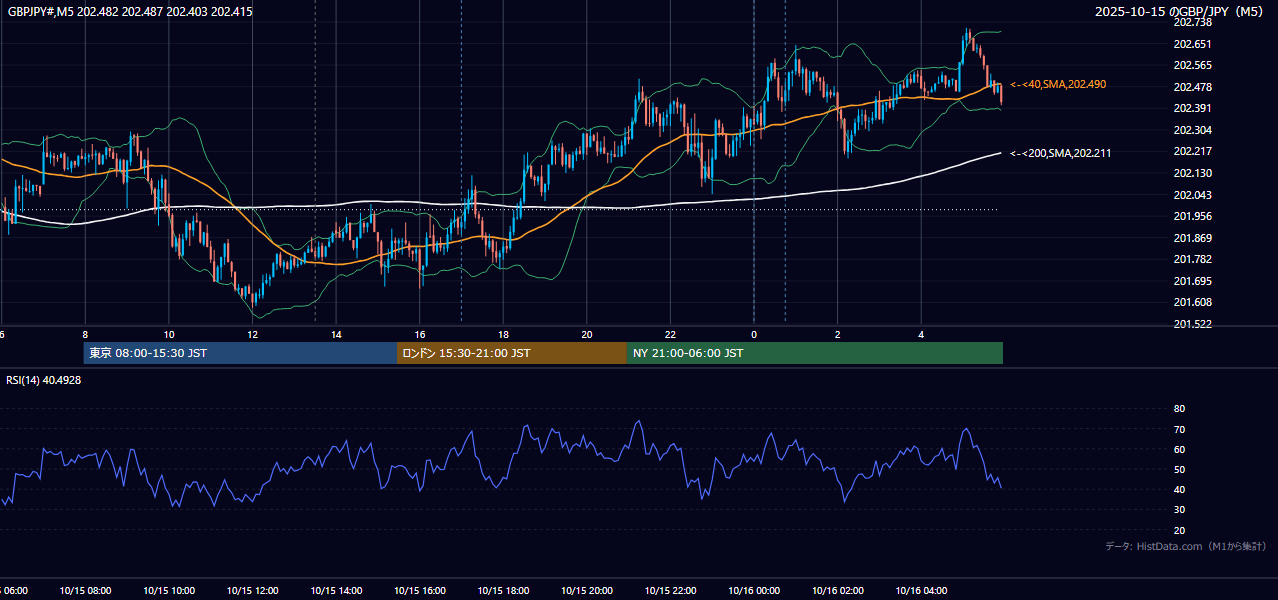The image size is (1278, 600).
Task: Click the 10/16 02:00 bottom date label
Action: pos(837,591)
